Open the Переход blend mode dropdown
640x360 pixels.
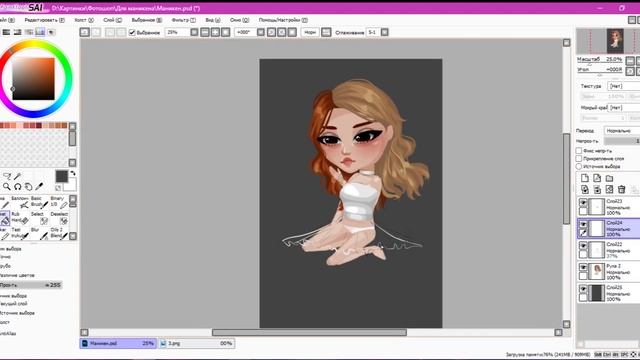(622, 131)
